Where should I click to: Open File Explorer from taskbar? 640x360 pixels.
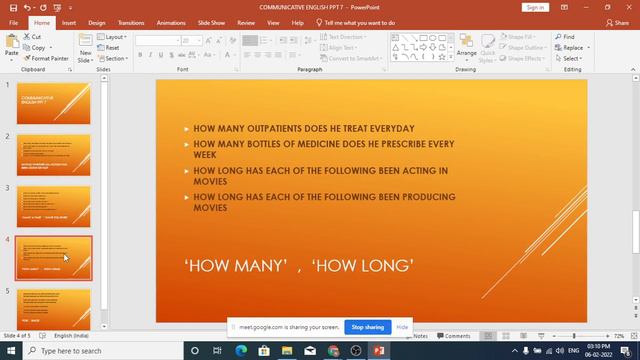(x=287, y=351)
